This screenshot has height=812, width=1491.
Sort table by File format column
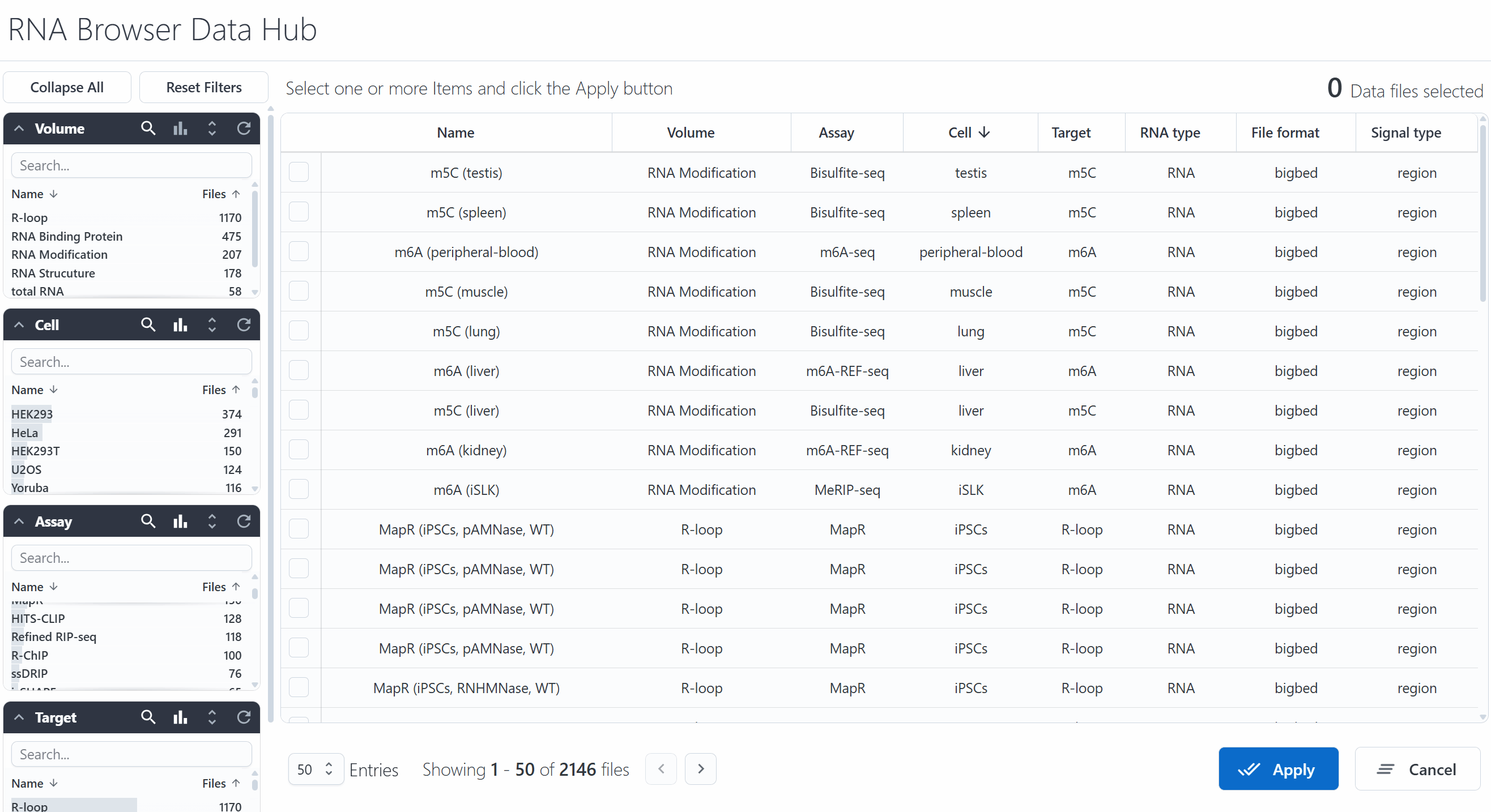click(1285, 133)
